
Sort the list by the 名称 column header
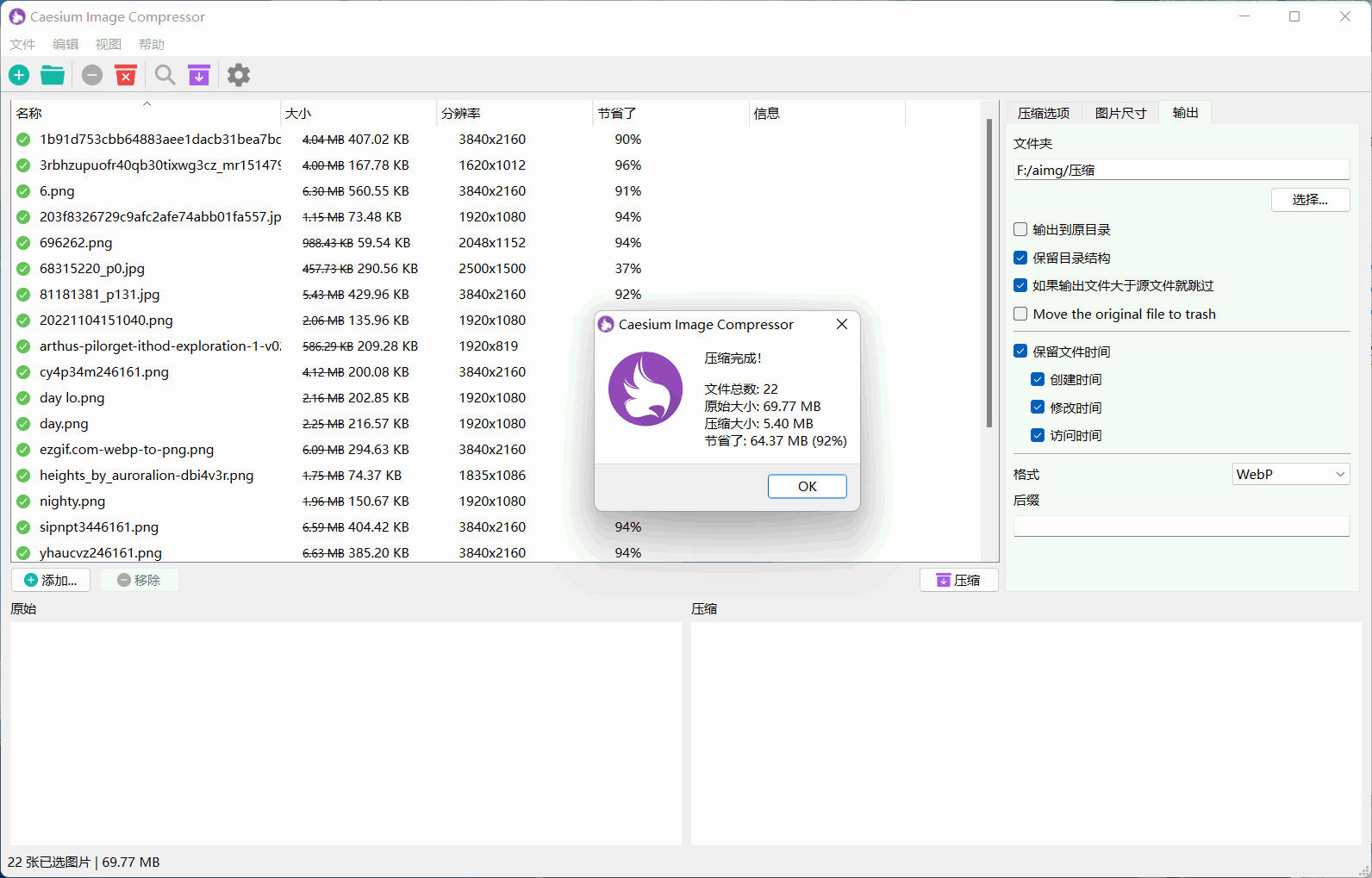coord(29,113)
